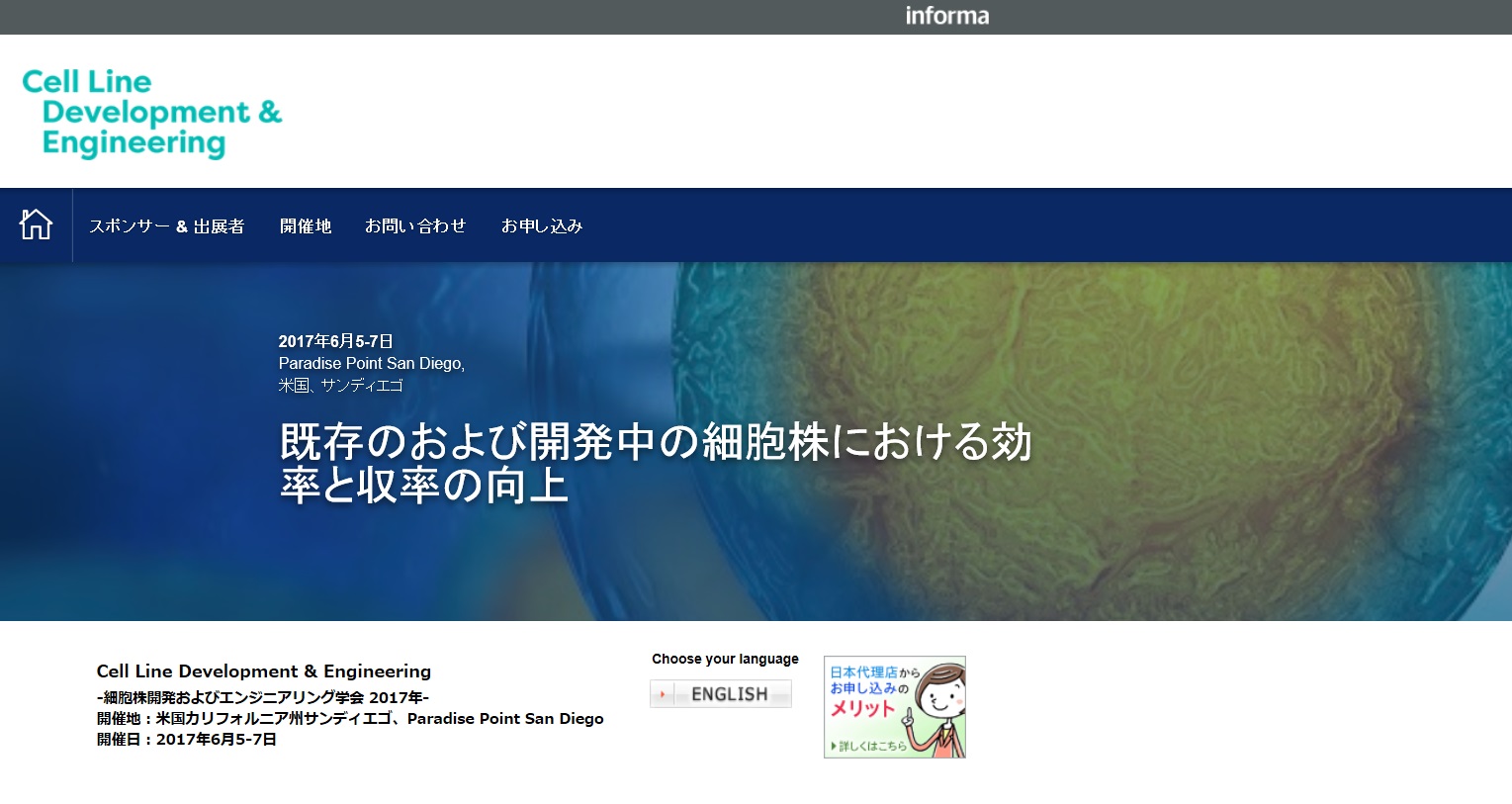This screenshot has width=1512, height=804.
Task: Click the informa brand logo
Action: tap(947, 16)
